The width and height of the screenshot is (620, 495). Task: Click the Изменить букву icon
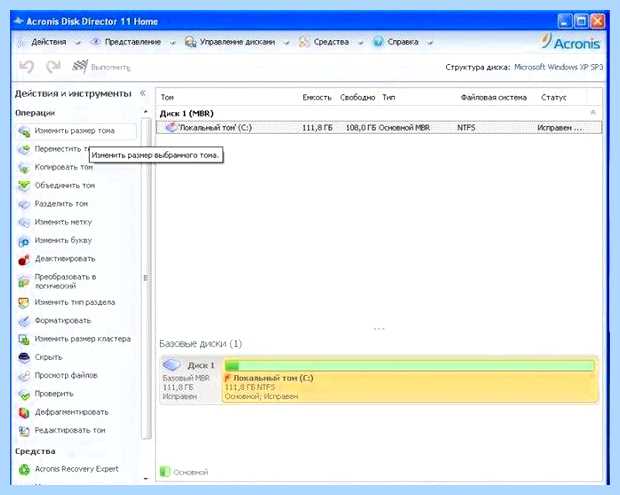coord(24,241)
